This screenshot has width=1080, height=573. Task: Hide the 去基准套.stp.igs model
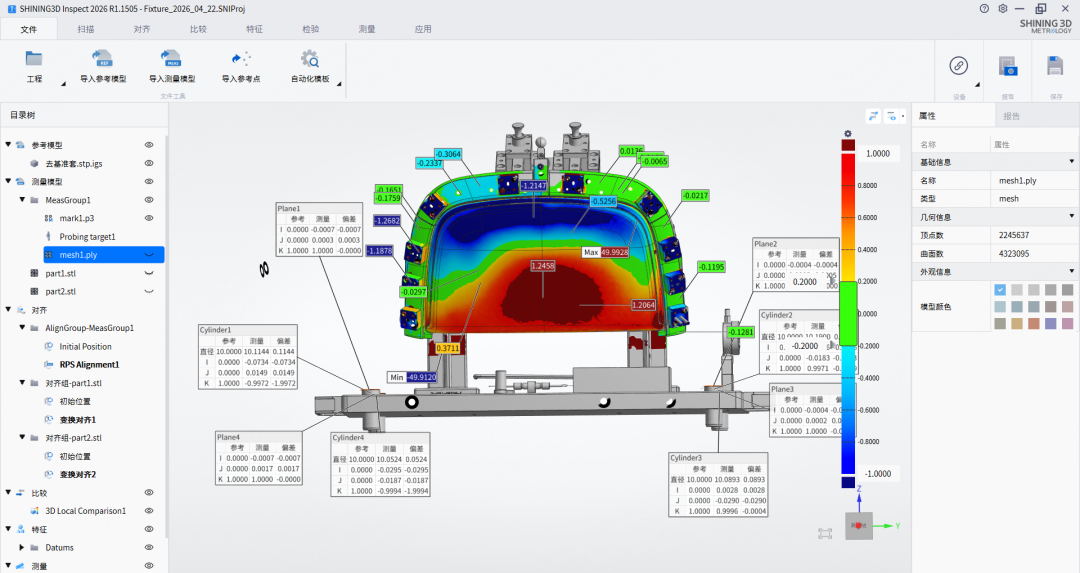[x=149, y=164]
